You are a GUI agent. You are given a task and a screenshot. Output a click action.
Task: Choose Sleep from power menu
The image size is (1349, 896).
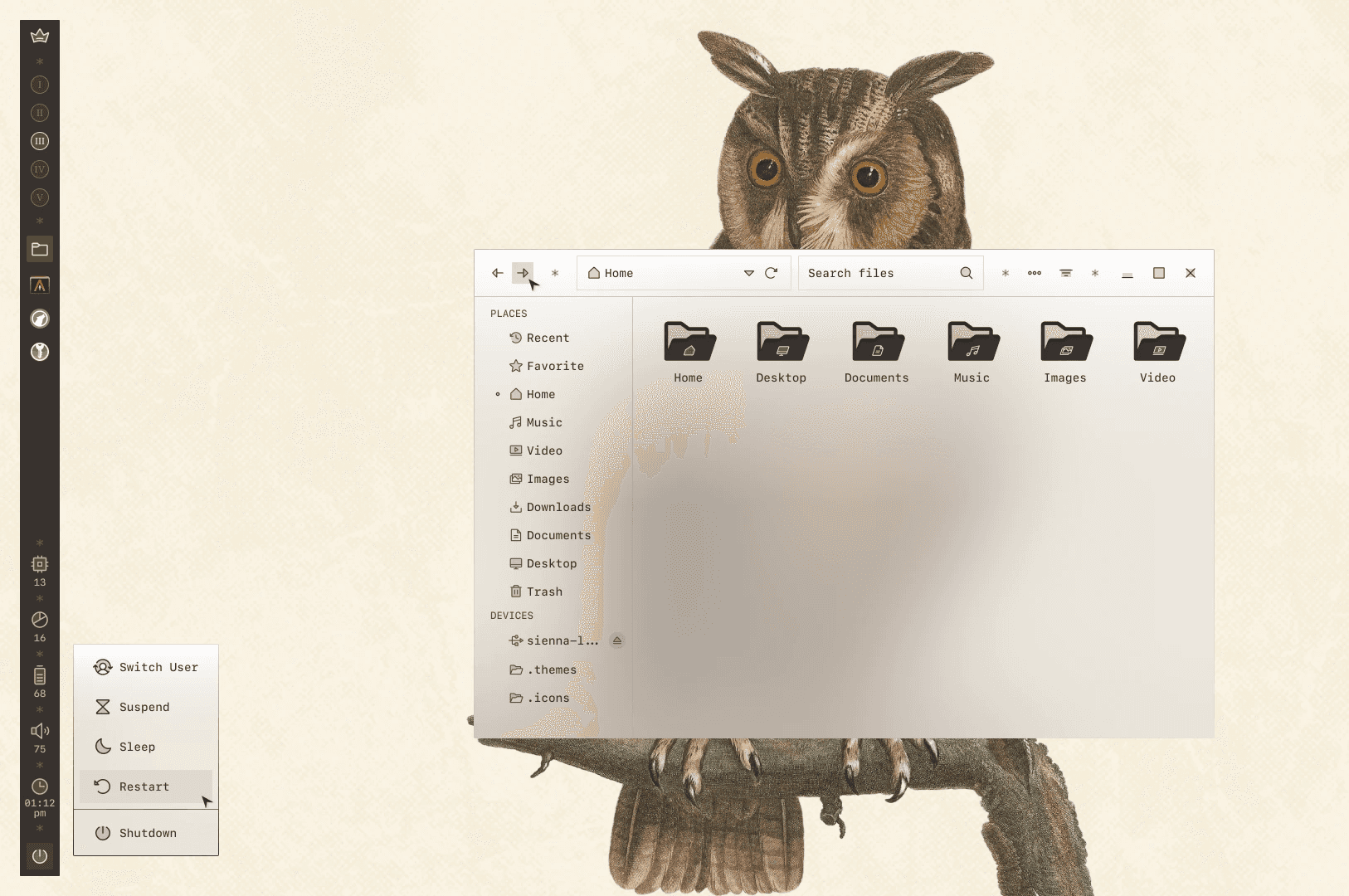coord(146,747)
